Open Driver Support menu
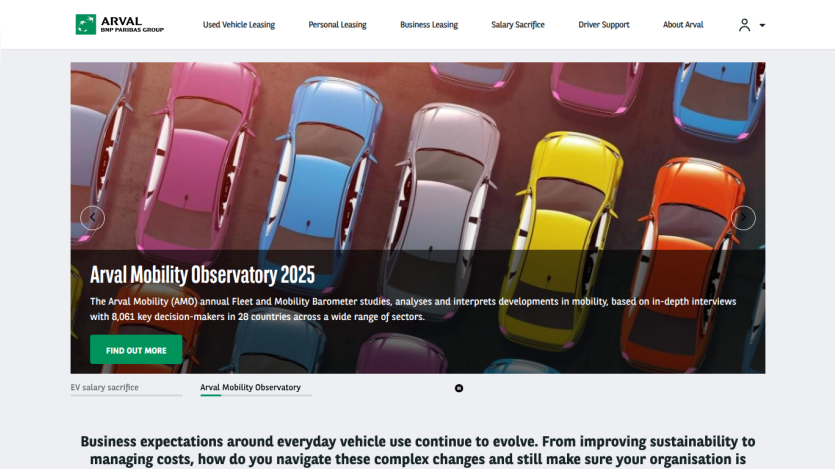 coord(603,24)
